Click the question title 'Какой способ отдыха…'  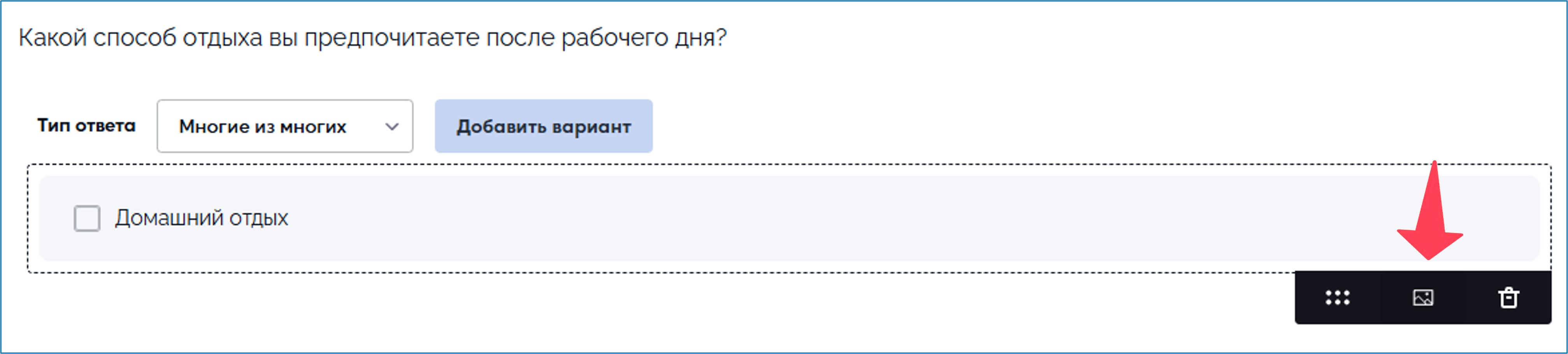(x=372, y=38)
